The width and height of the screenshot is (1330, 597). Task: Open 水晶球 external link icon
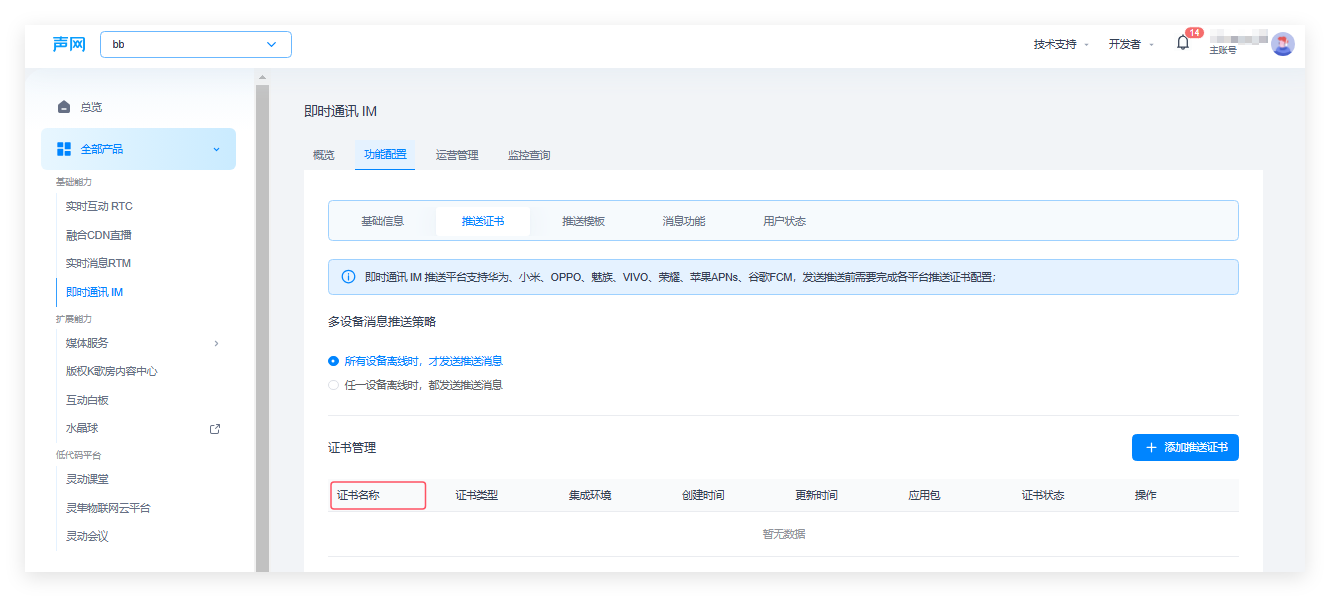click(x=214, y=429)
